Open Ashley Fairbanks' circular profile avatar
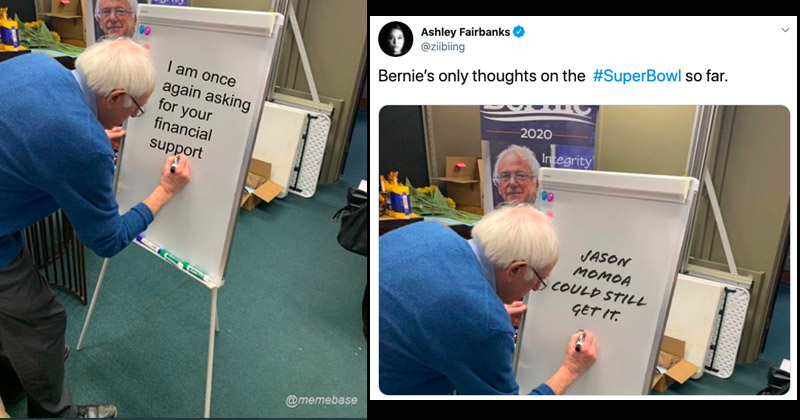The width and height of the screenshot is (800, 420). click(395, 39)
